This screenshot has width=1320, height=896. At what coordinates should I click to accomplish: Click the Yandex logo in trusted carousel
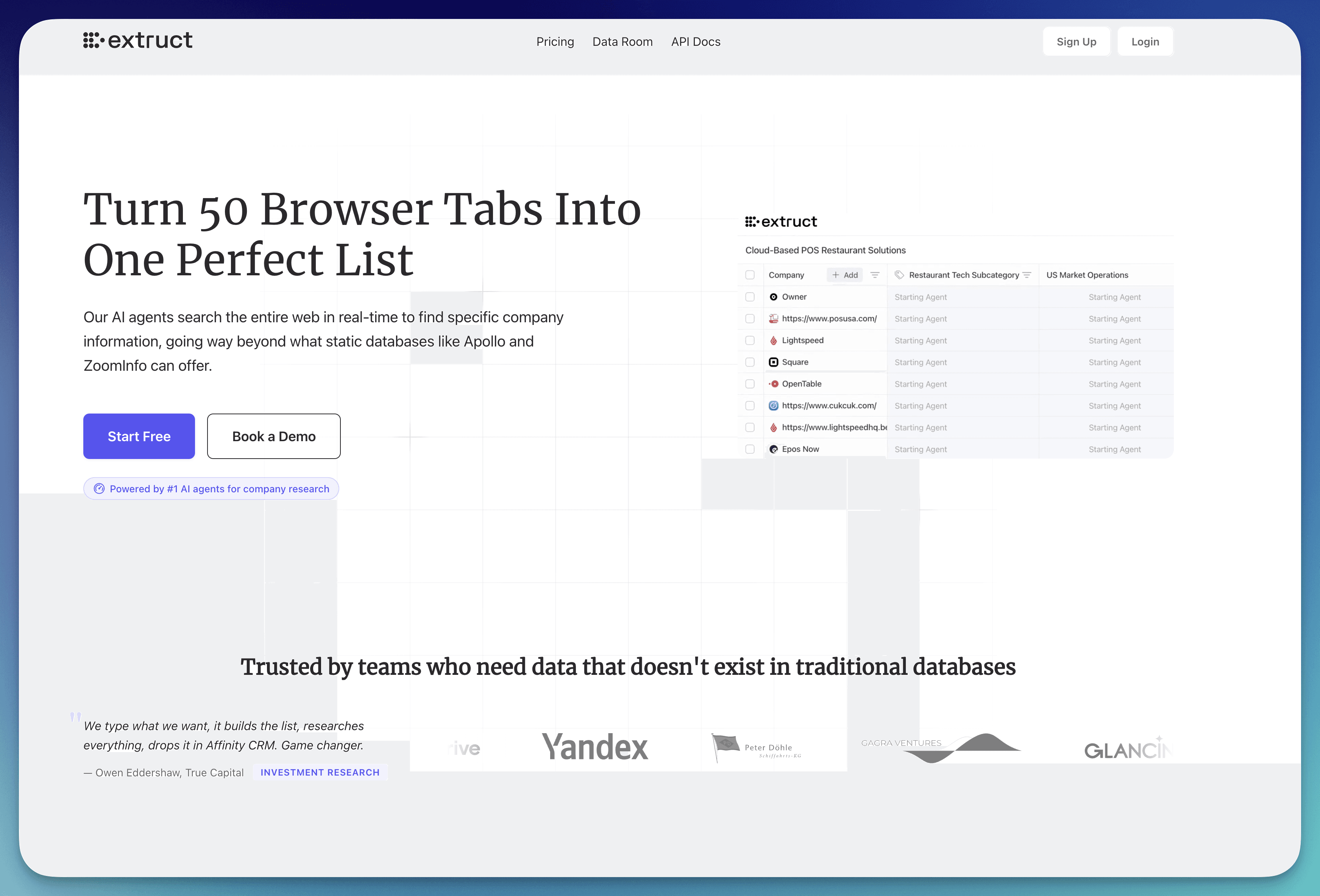(x=594, y=747)
